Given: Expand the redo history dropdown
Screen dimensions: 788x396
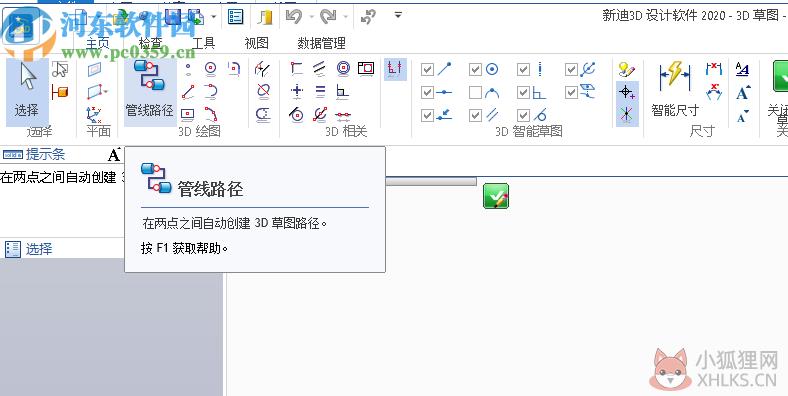Looking at the screenshot, I should tap(346, 17).
